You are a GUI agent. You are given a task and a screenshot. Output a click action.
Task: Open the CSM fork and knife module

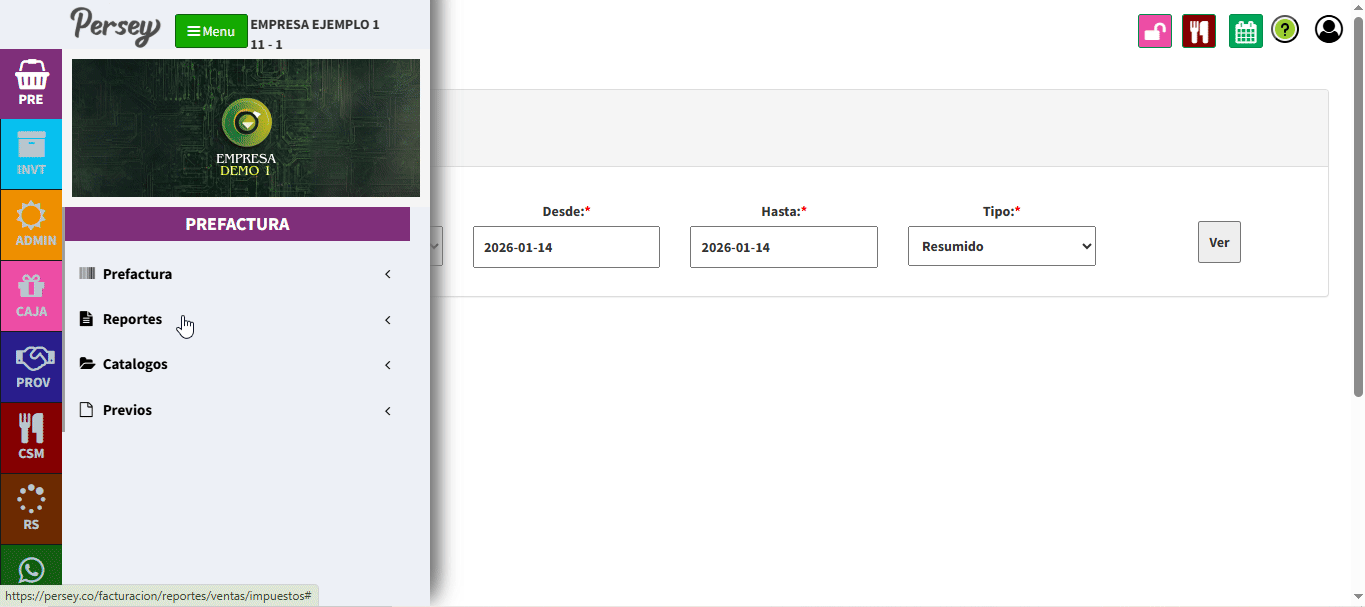coord(31,438)
